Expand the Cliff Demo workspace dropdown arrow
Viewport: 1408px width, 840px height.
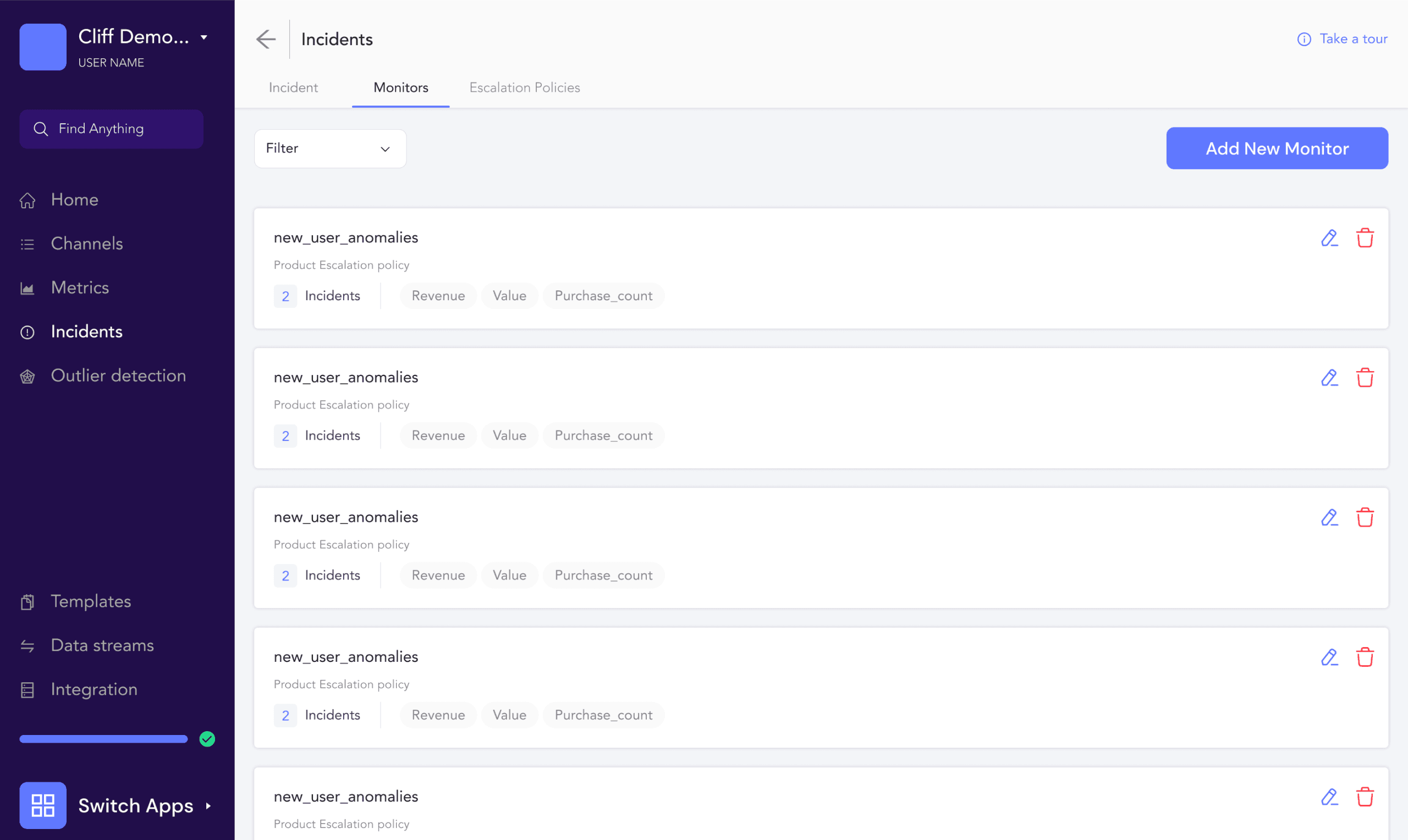pyautogui.click(x=204, y=37)
